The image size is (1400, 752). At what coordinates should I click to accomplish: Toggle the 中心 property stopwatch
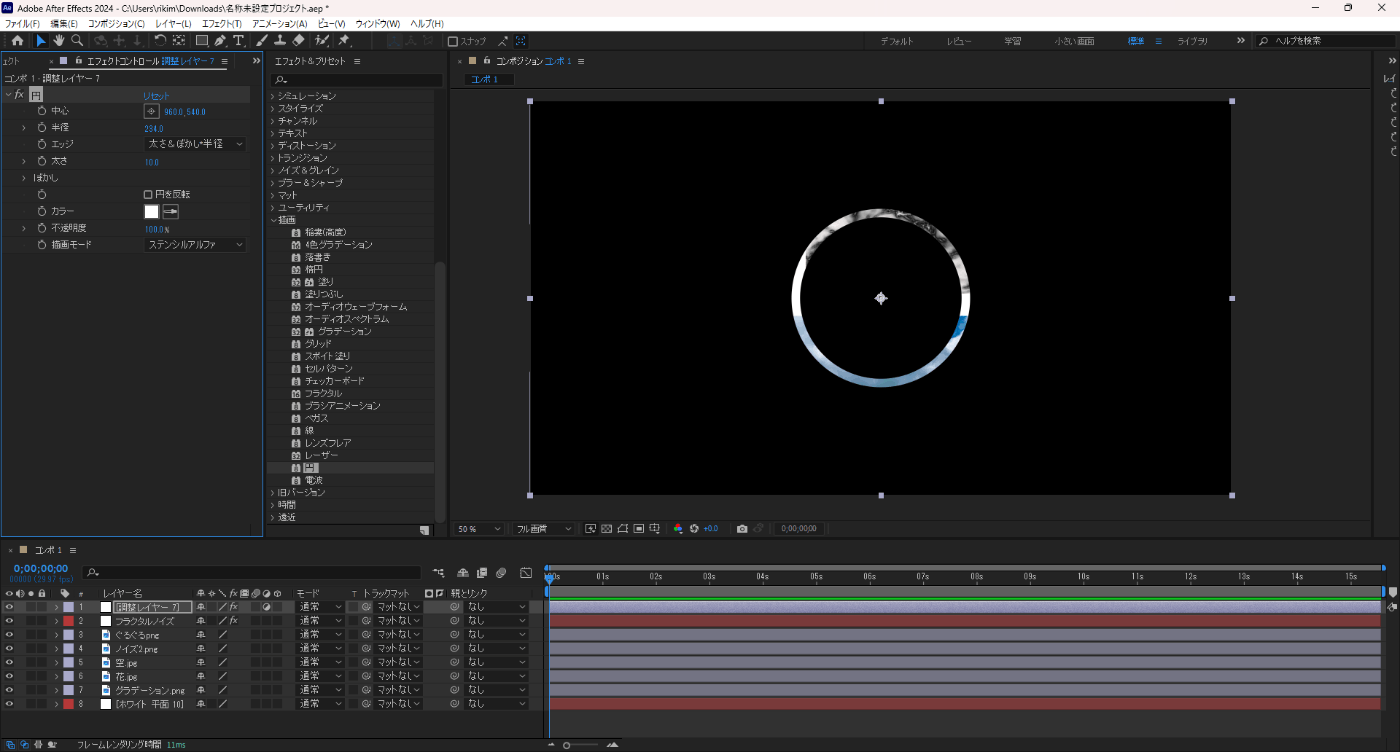coord(42,111)
